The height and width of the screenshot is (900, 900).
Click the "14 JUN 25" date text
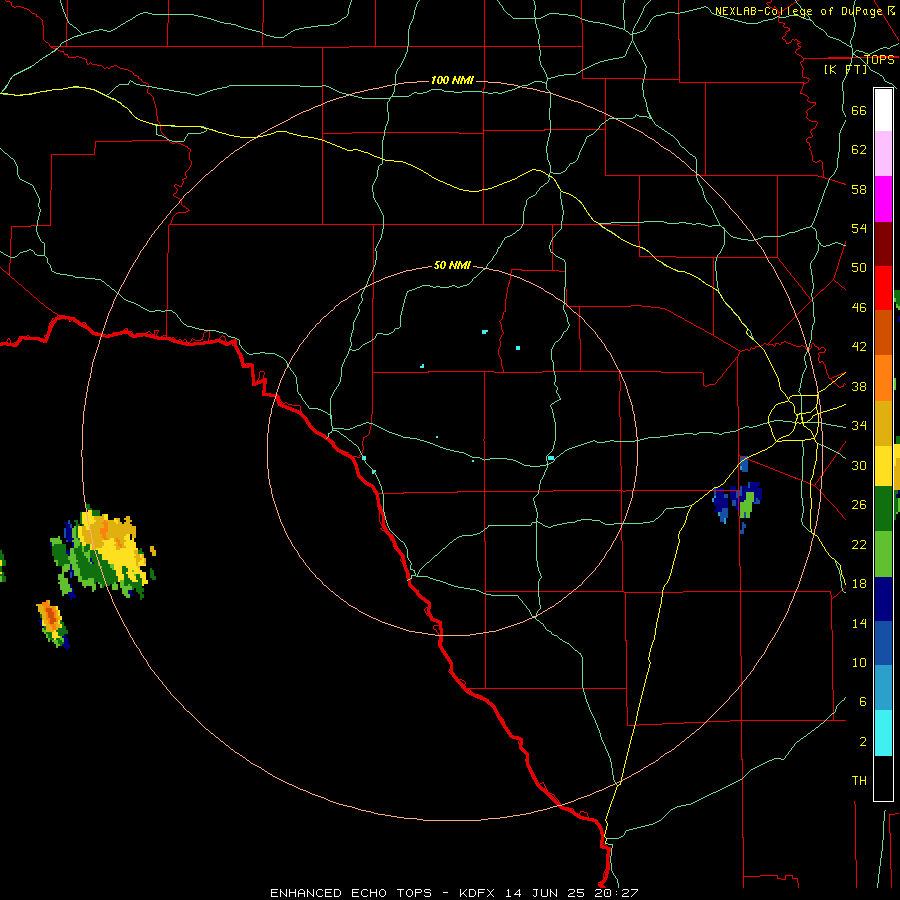point(545,893)
